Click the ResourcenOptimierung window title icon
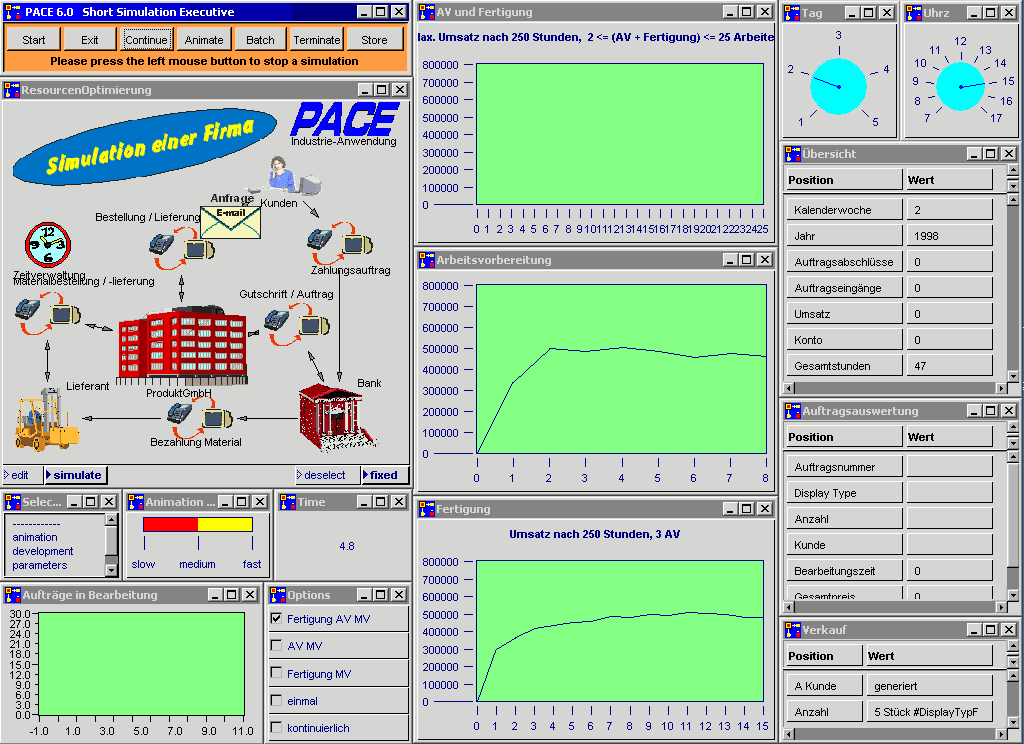The width and height of the screenshot is (1024, 744). coord(11,90)
